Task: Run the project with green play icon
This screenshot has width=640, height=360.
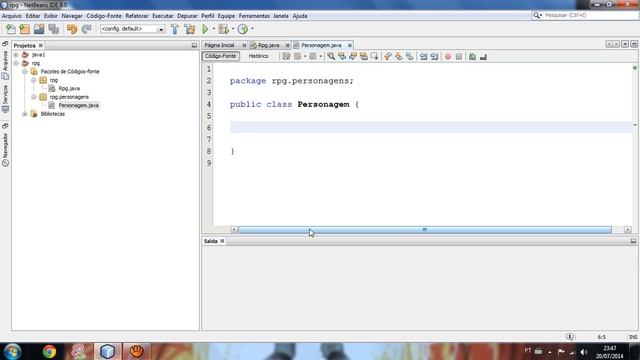Action: [x=205, y=29]
